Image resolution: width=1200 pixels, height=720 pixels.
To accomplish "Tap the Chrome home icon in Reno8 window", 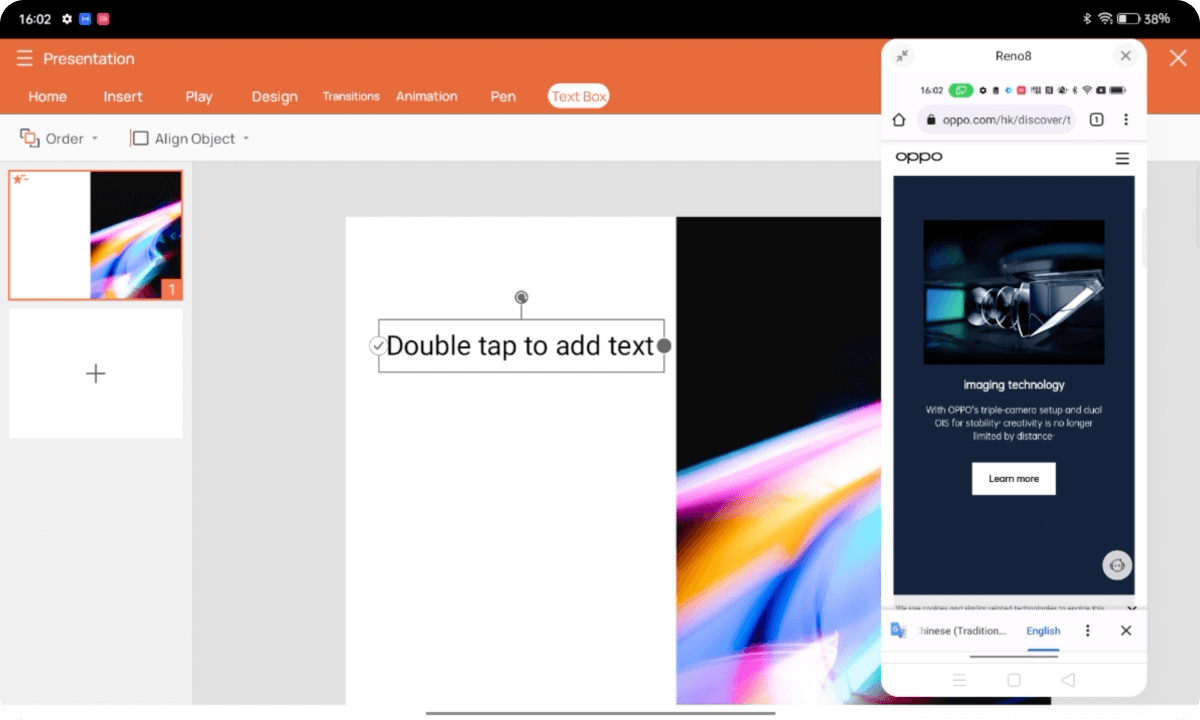I will coord(899,119).
